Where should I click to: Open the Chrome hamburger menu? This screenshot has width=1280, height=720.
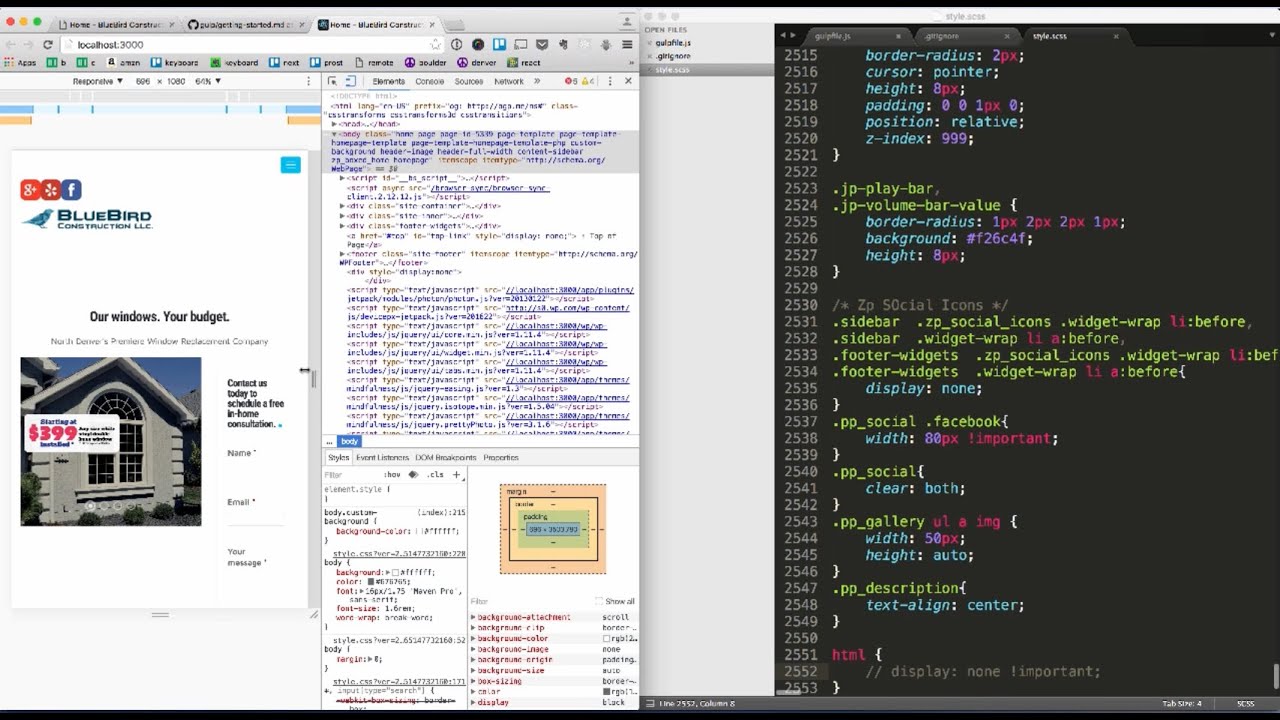click(x=627, y=45)
